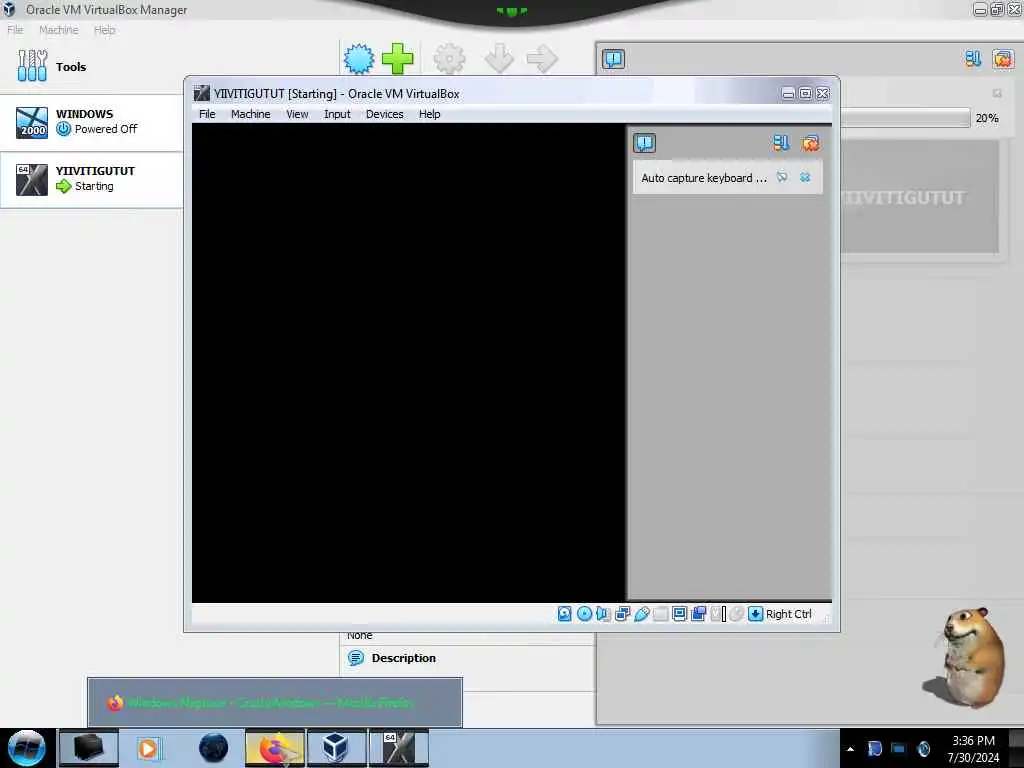The width and height of the screenshot is (1024, 768).
Task: Select the YIIVITIGUTUT machine in sidebar
Action: coord(91,180)
